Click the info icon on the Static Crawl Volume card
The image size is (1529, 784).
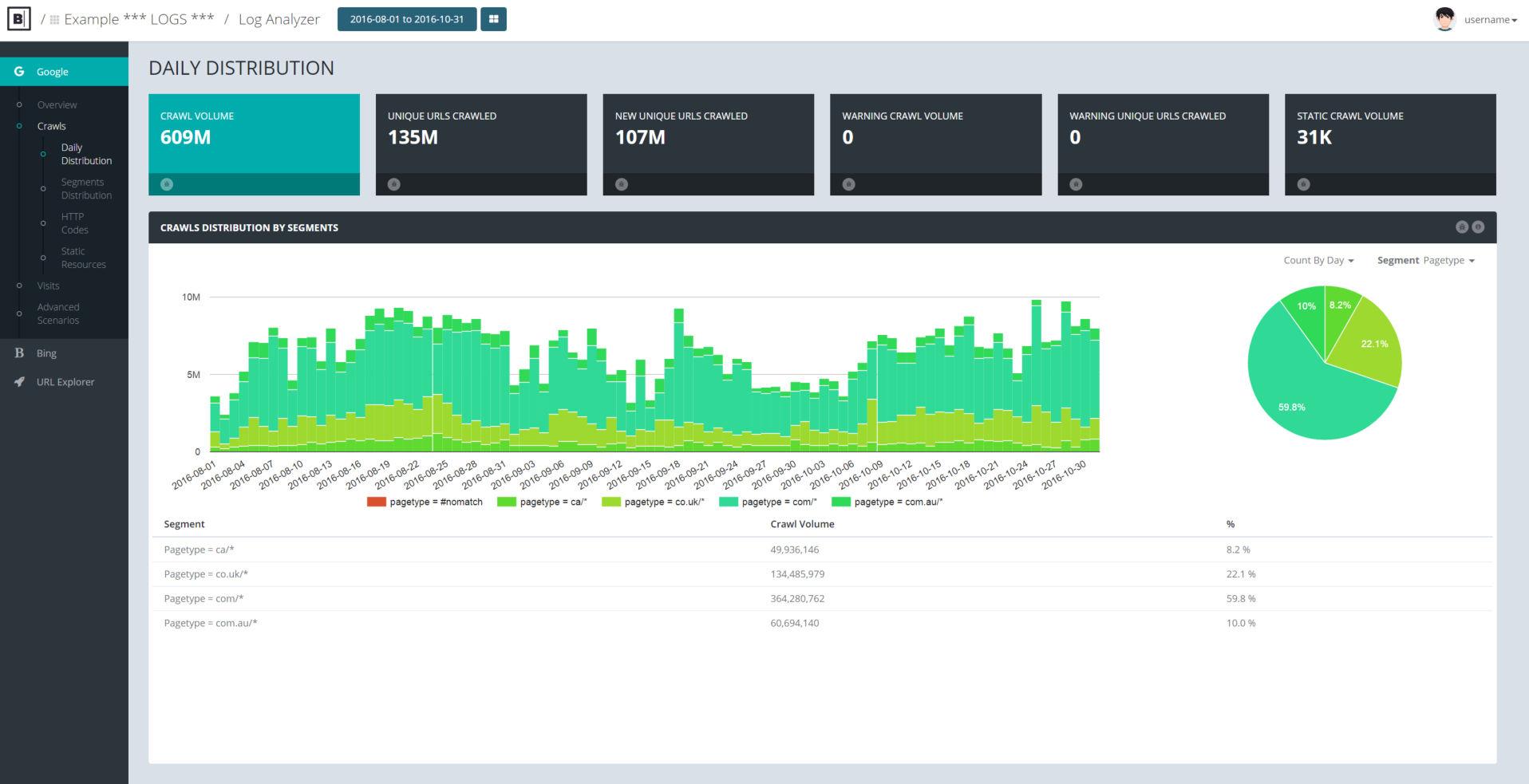tap(1302, 183)
